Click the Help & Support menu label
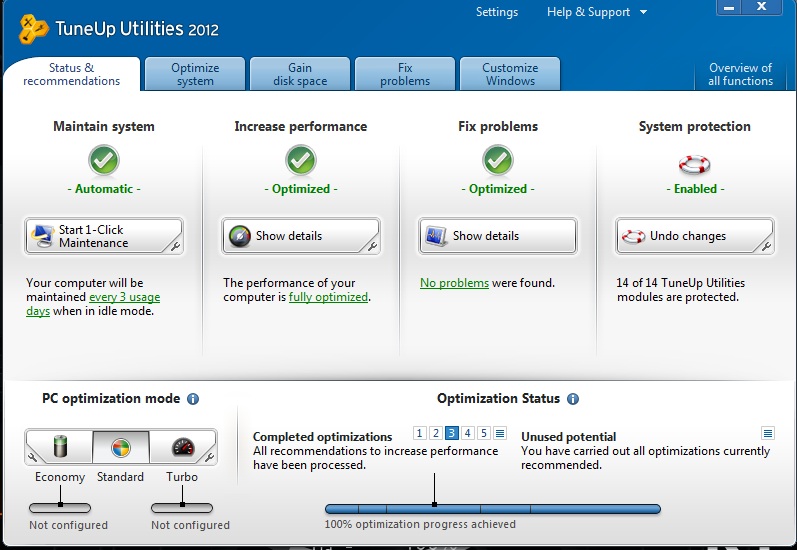Viewport: 797px width, 550px height. click(589, 12)
